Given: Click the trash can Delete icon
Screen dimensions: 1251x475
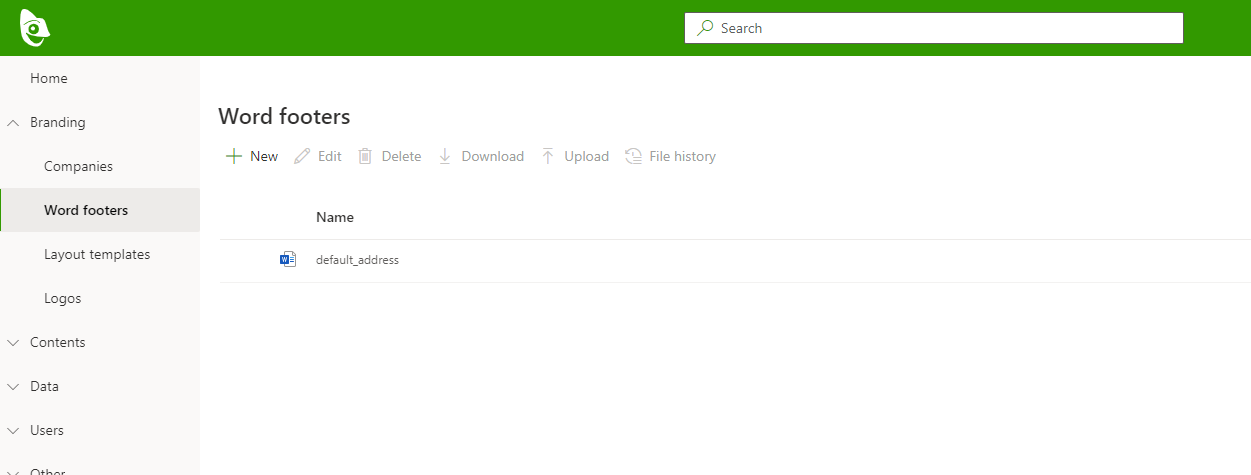Looking at the screenshot, I should pos(365,156).
